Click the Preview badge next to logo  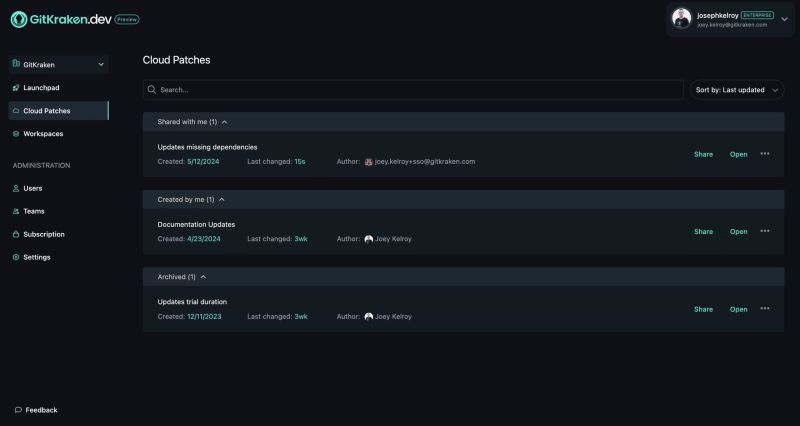[x=127, y=19]
